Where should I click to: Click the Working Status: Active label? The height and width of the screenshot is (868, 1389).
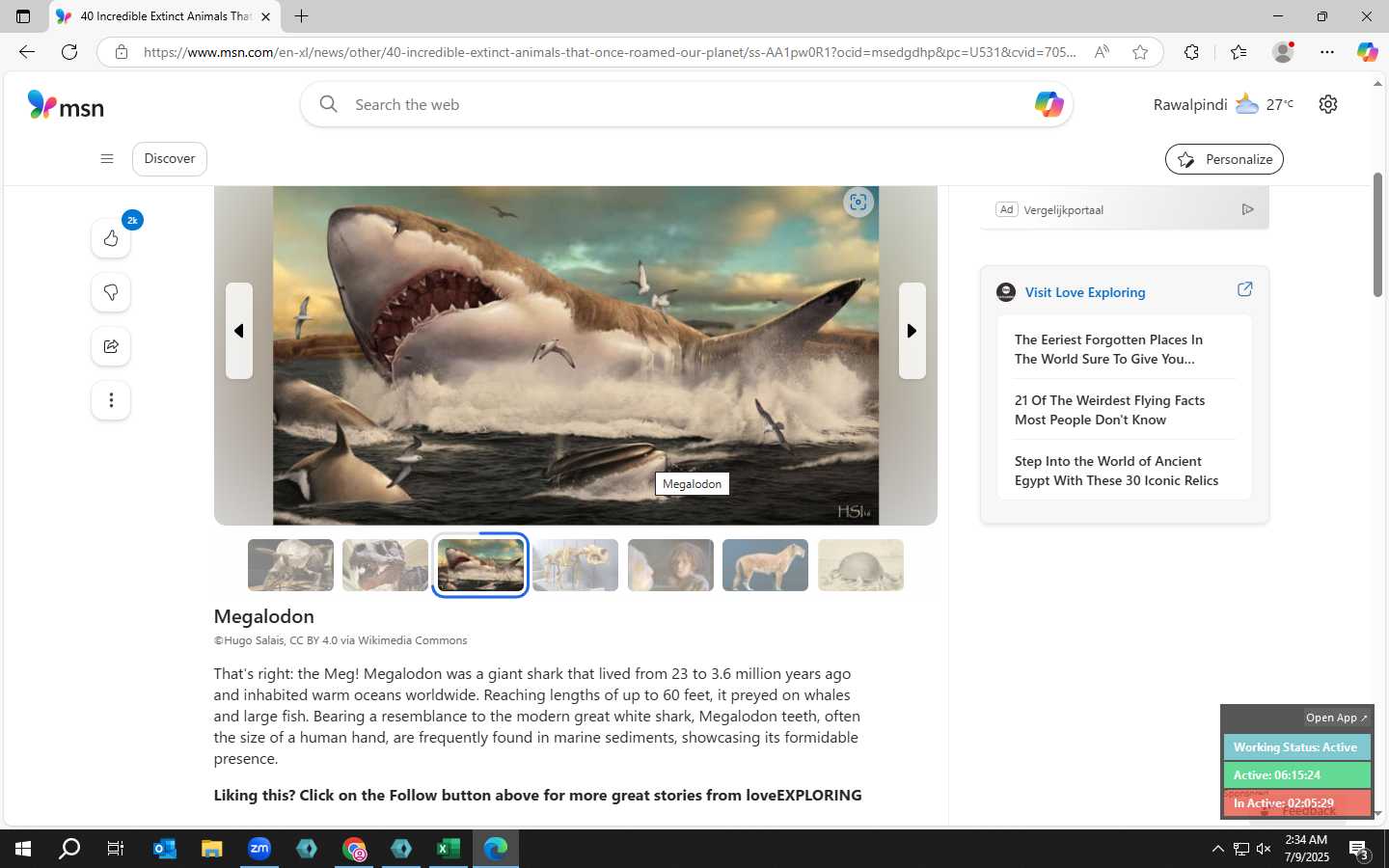point(1296,747)
